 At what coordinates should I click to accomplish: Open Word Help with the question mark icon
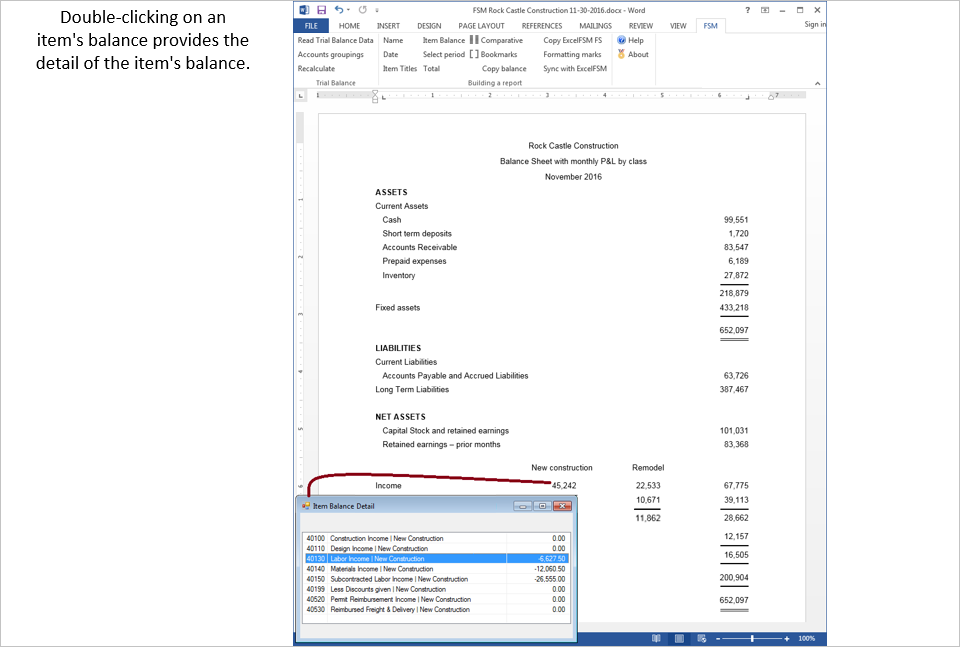pos(748,10)
